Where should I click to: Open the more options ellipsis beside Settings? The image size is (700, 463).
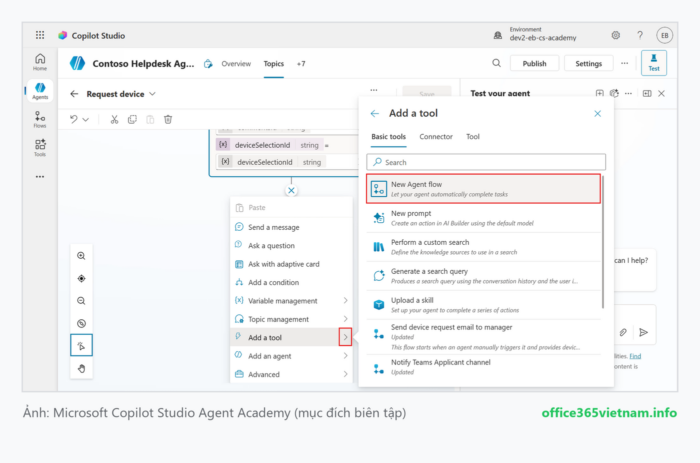(x=624, y=63)
